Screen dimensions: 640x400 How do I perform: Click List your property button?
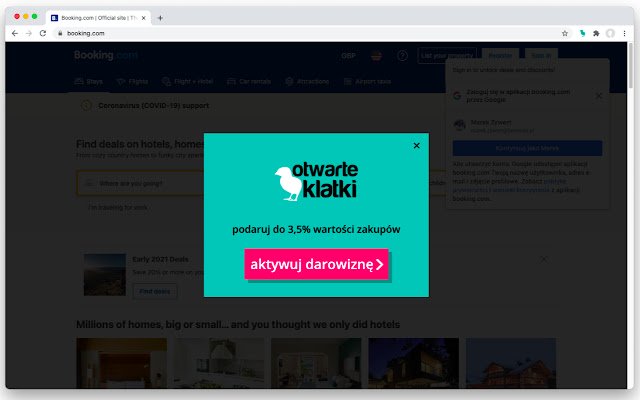(447, 56)
